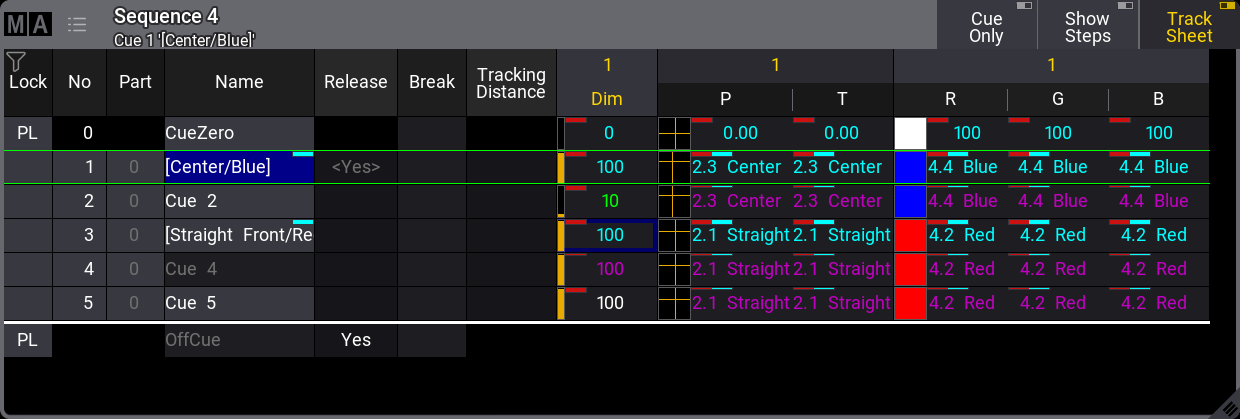Click the Release cell showing Yes for OffCue

[x=356, y=340]
